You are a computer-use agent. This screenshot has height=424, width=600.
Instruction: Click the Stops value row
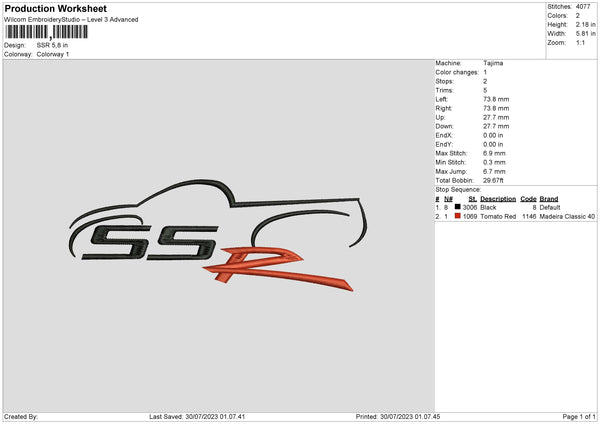click(x=461, y=82)
